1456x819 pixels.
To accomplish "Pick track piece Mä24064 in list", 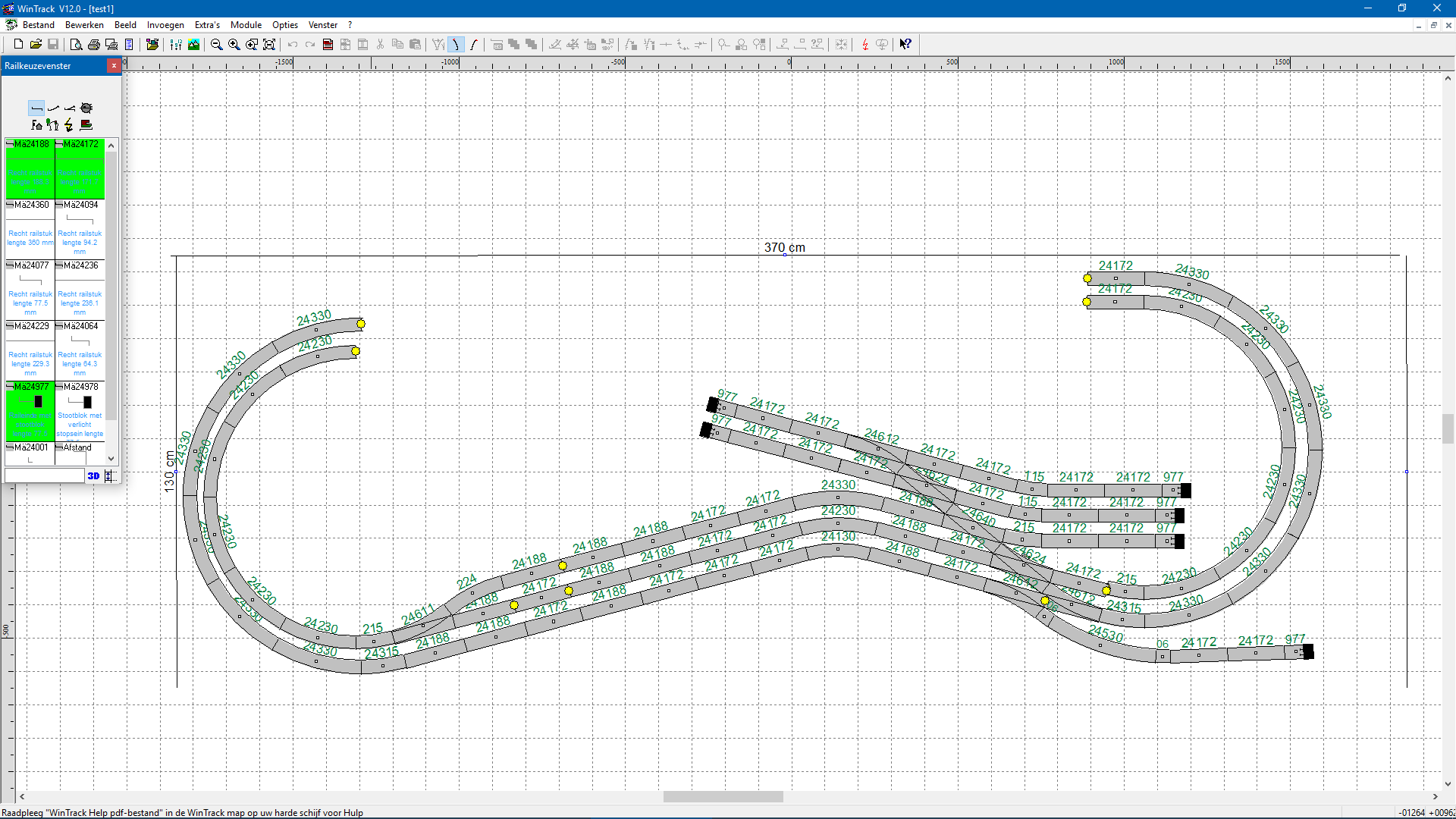I will coord(80,350).
